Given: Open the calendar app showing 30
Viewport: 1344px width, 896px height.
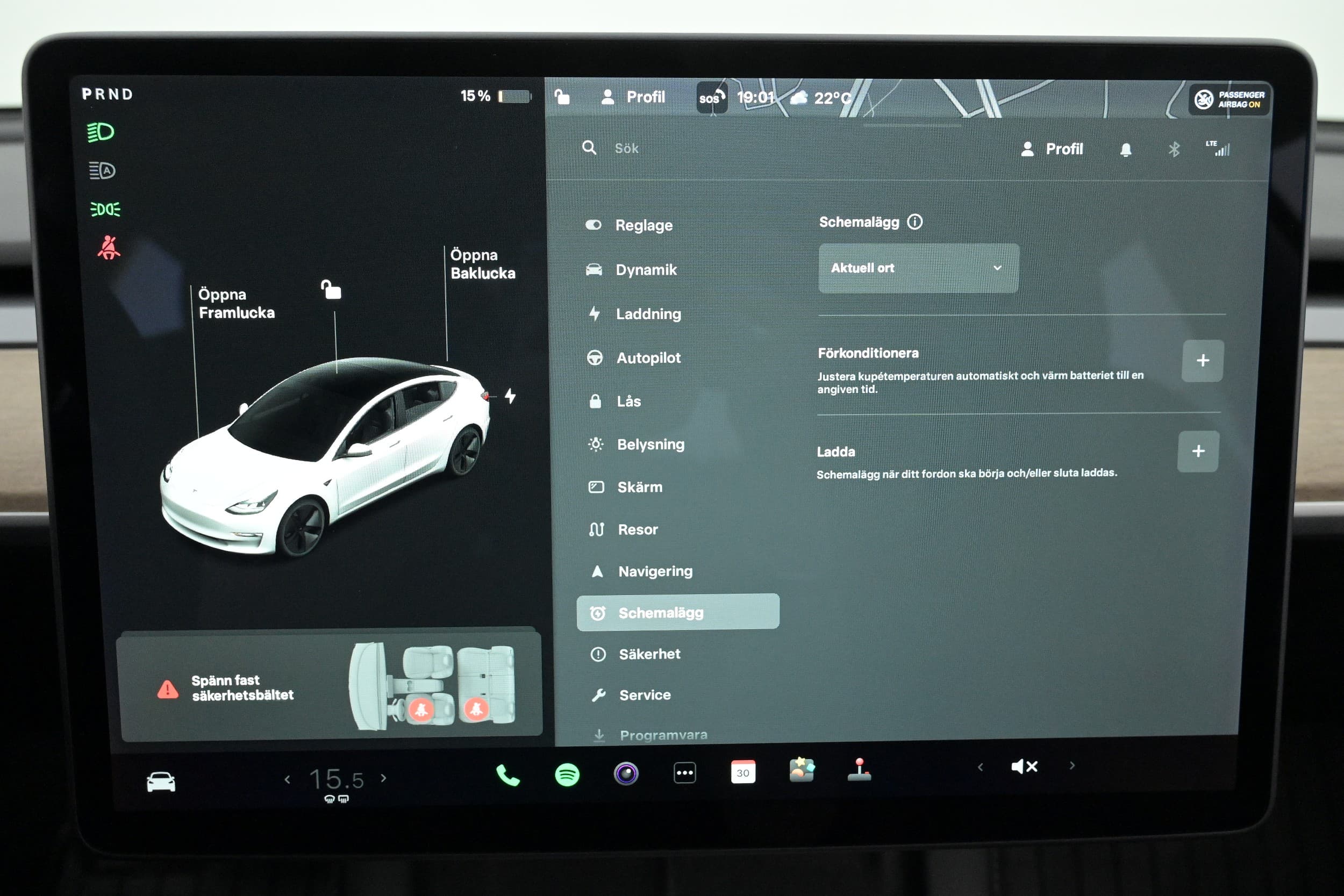Looking at the screenshot, I should pyautogui.click(x=743, y=772).
